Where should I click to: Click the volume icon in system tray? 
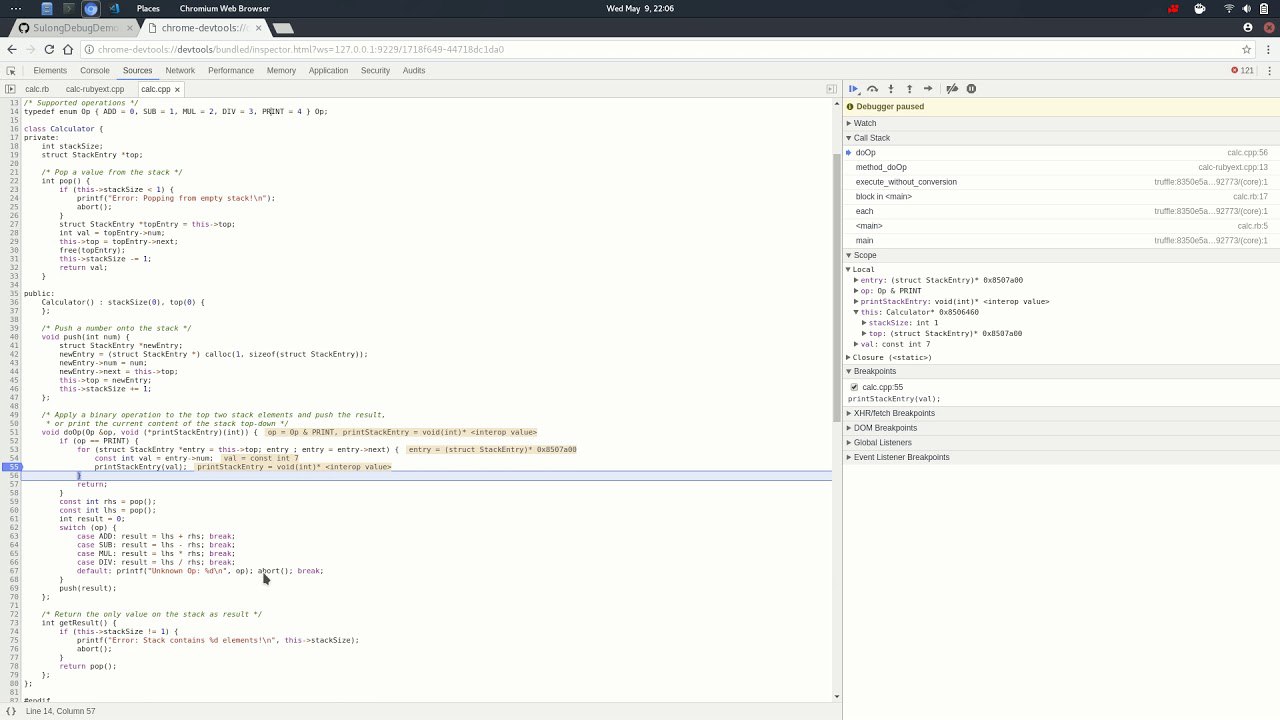(1246, 9)
